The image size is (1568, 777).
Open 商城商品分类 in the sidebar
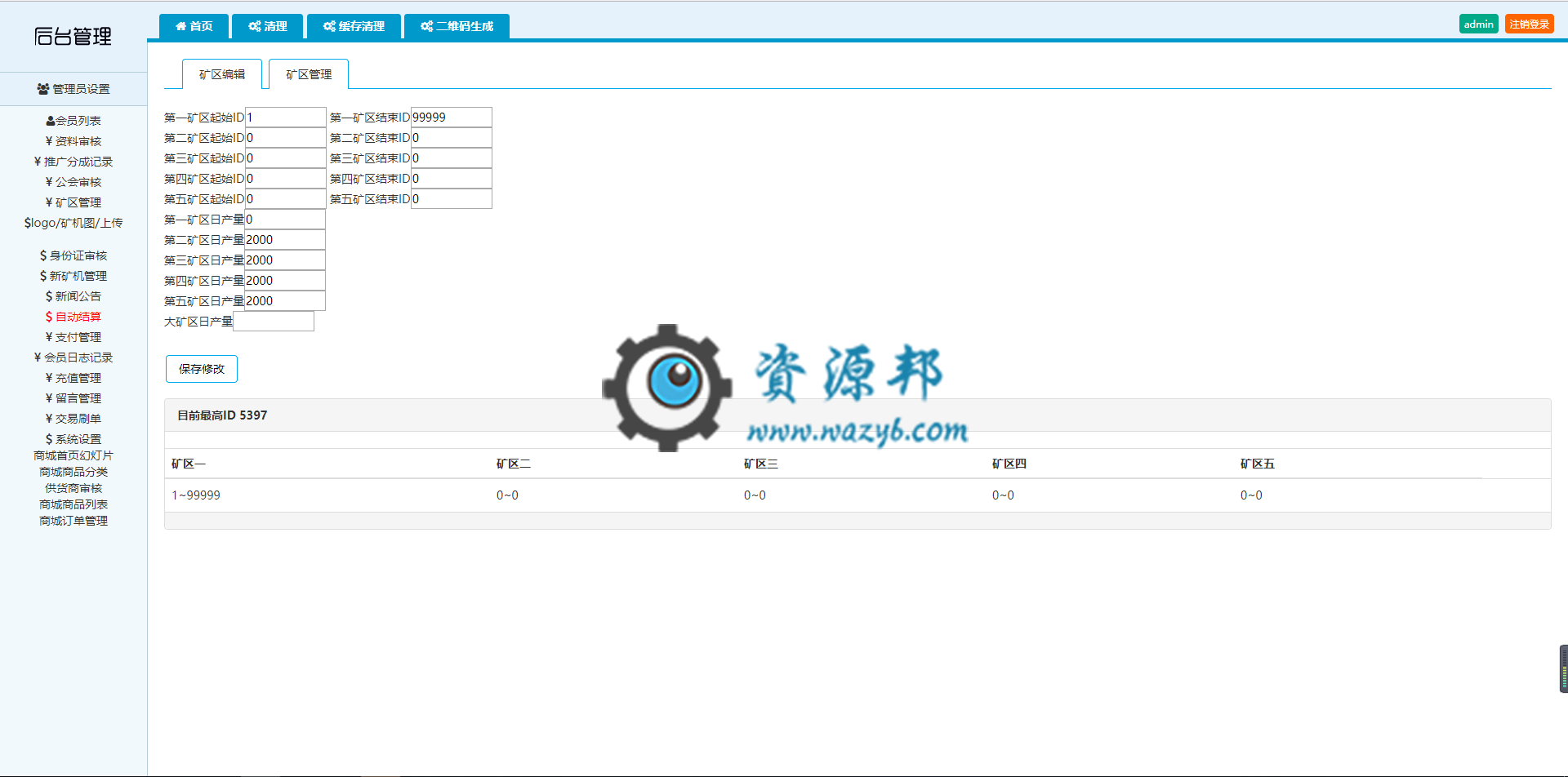[73, 472]
